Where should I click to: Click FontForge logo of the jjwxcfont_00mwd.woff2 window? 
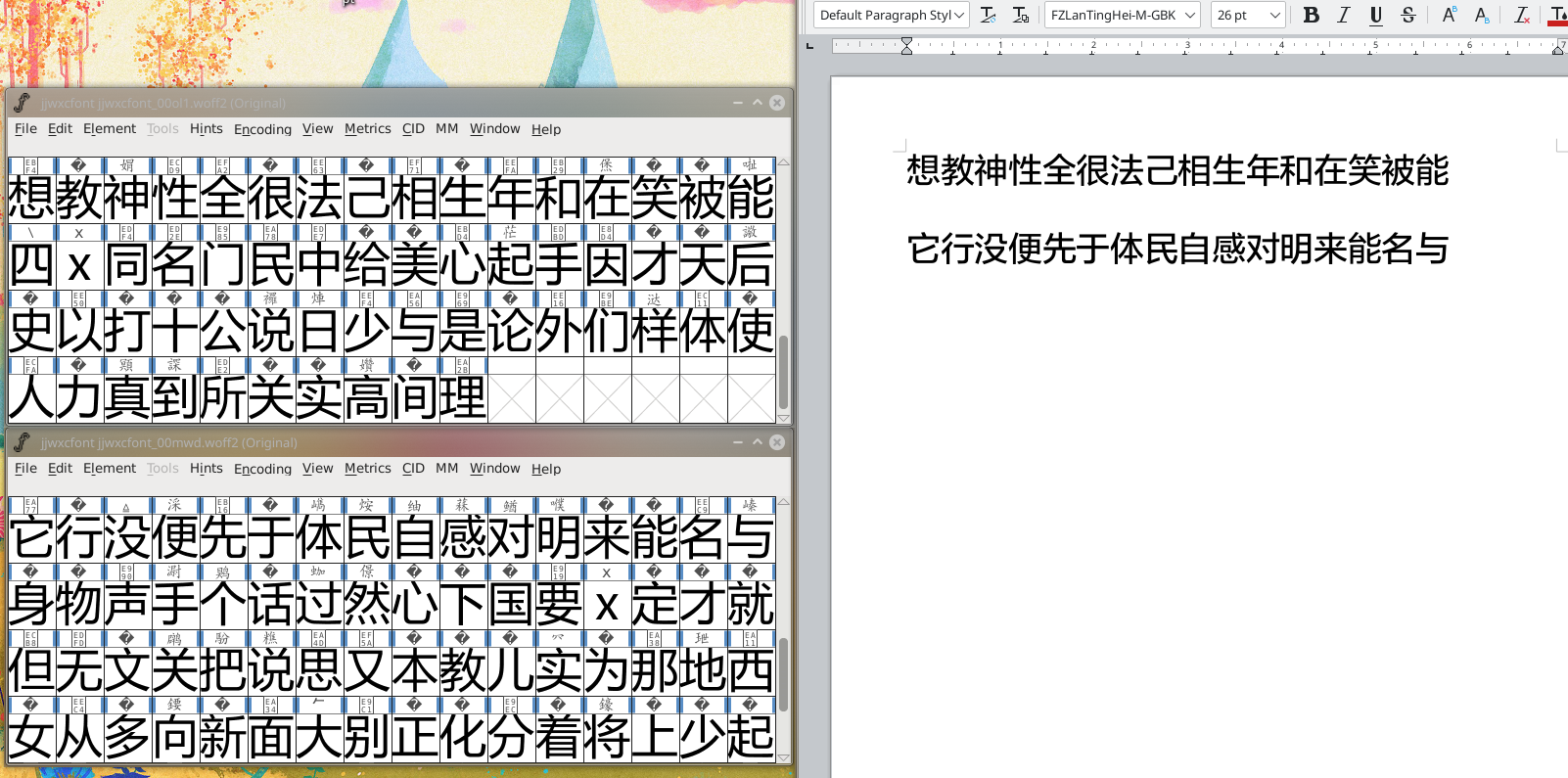22,442
